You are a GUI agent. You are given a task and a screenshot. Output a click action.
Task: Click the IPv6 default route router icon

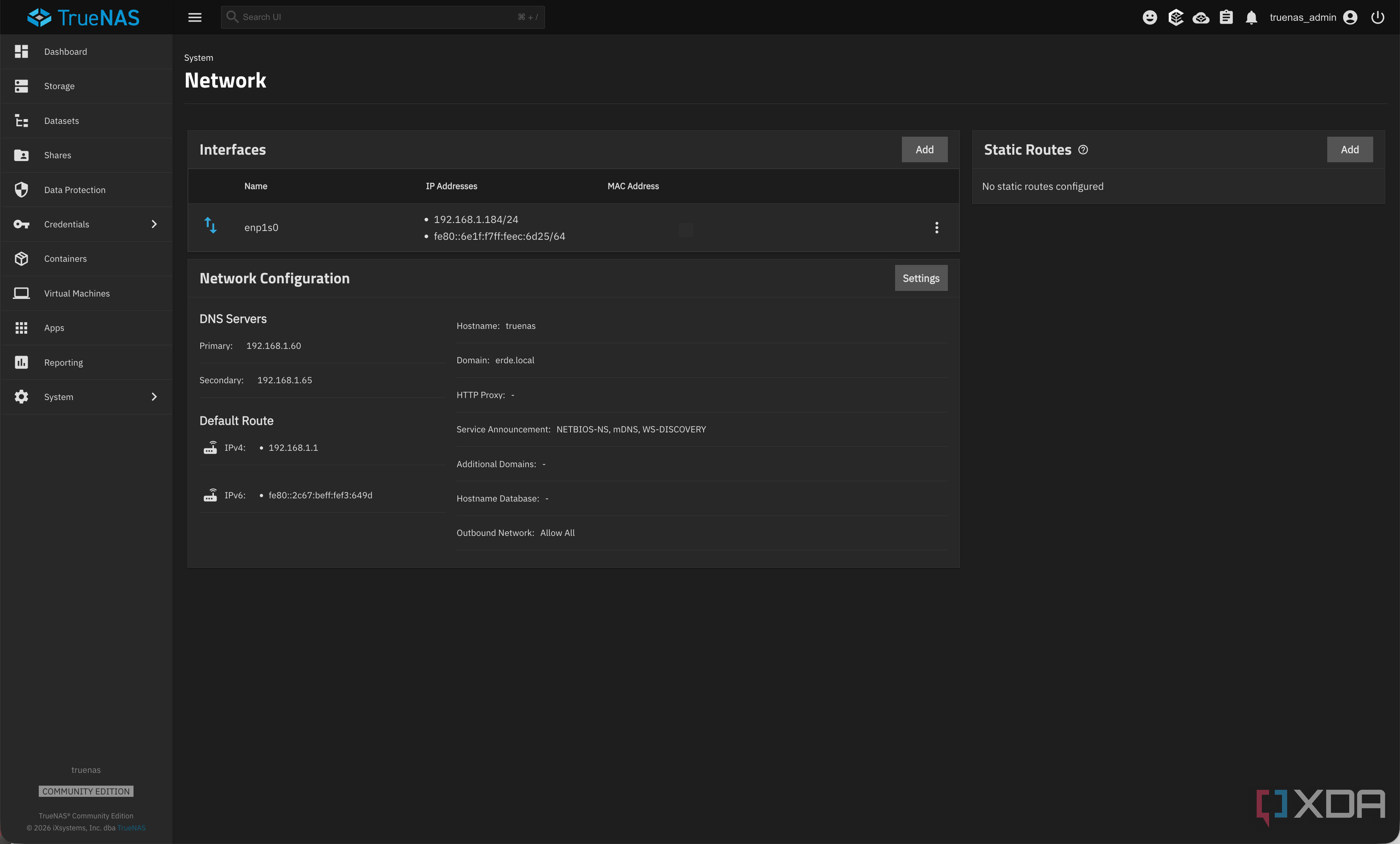coord(210,495)
